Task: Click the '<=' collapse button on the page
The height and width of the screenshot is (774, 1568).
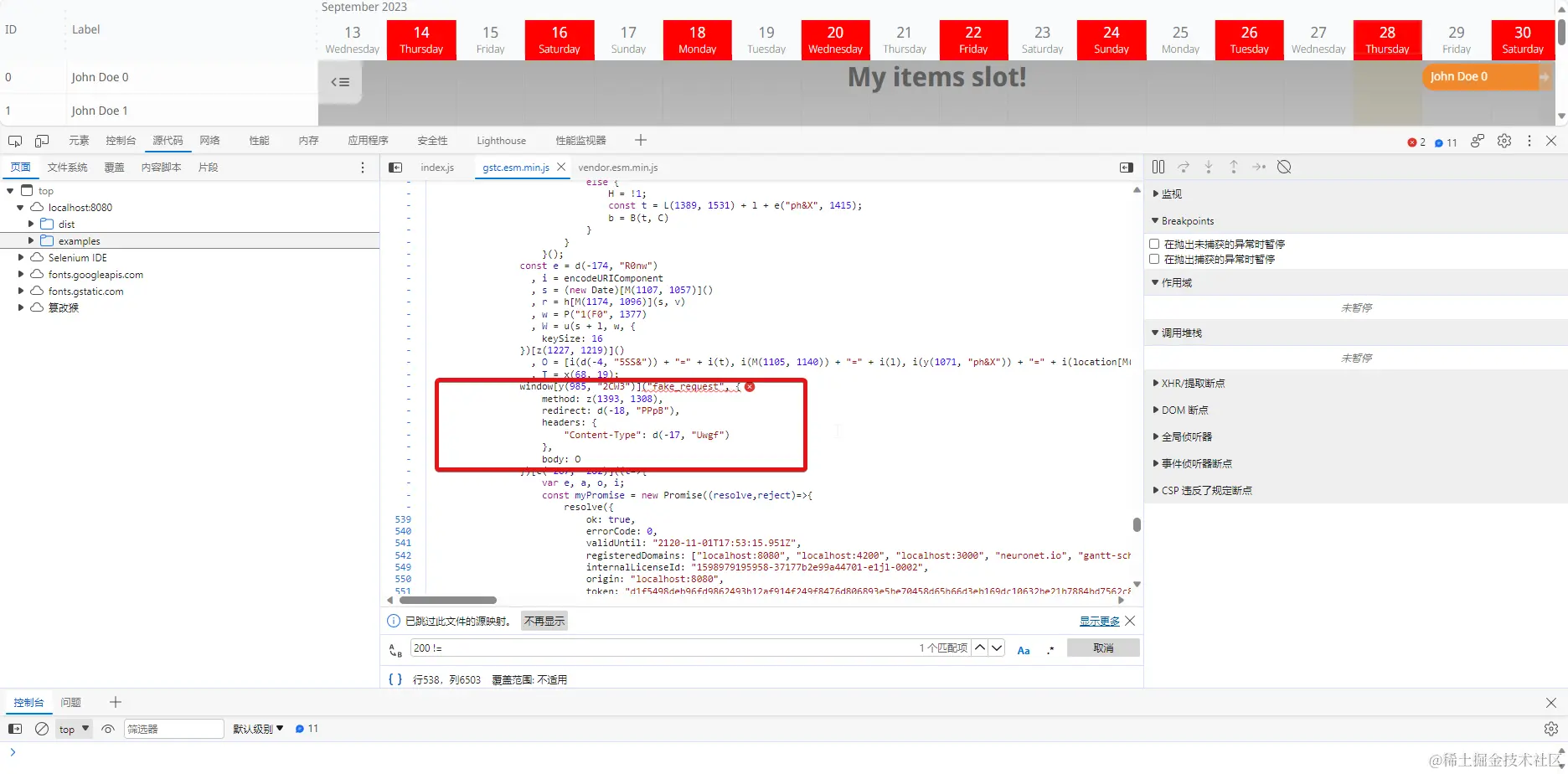Action: pyautogui.click(x=340, y=82)
